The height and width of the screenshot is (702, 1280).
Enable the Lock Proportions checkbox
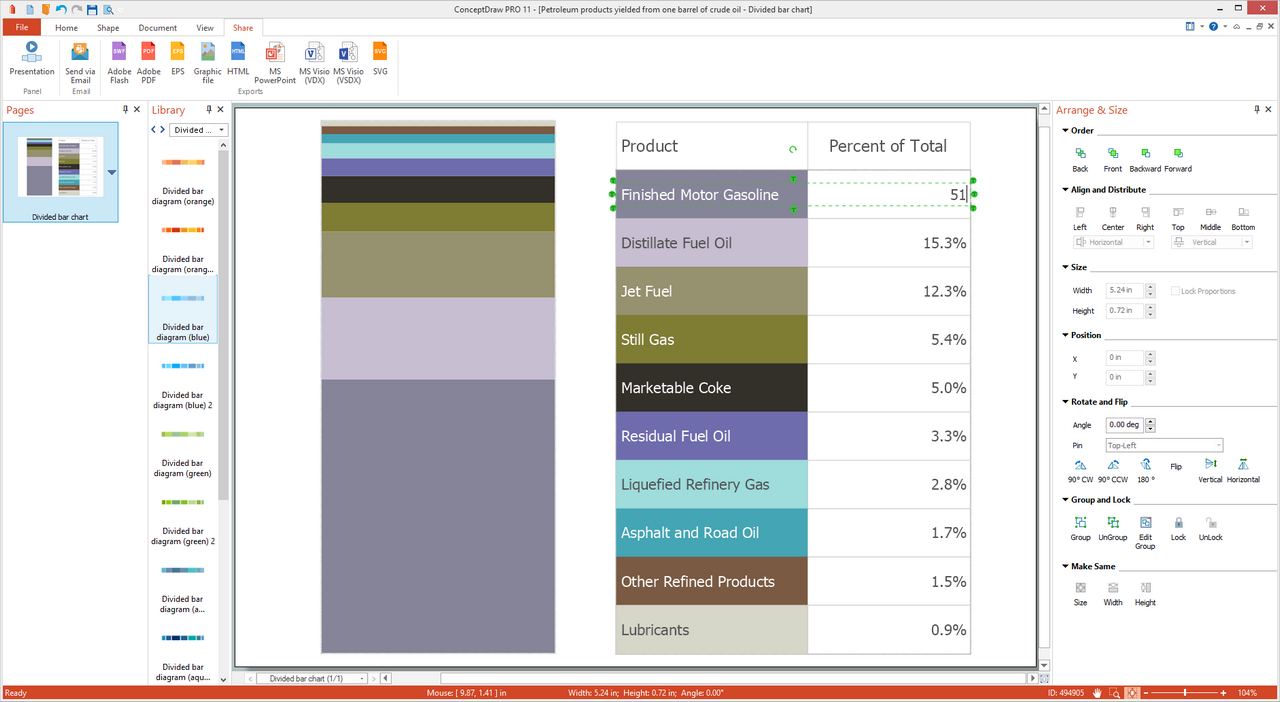pyautogui.click(x=1175, y=291)
